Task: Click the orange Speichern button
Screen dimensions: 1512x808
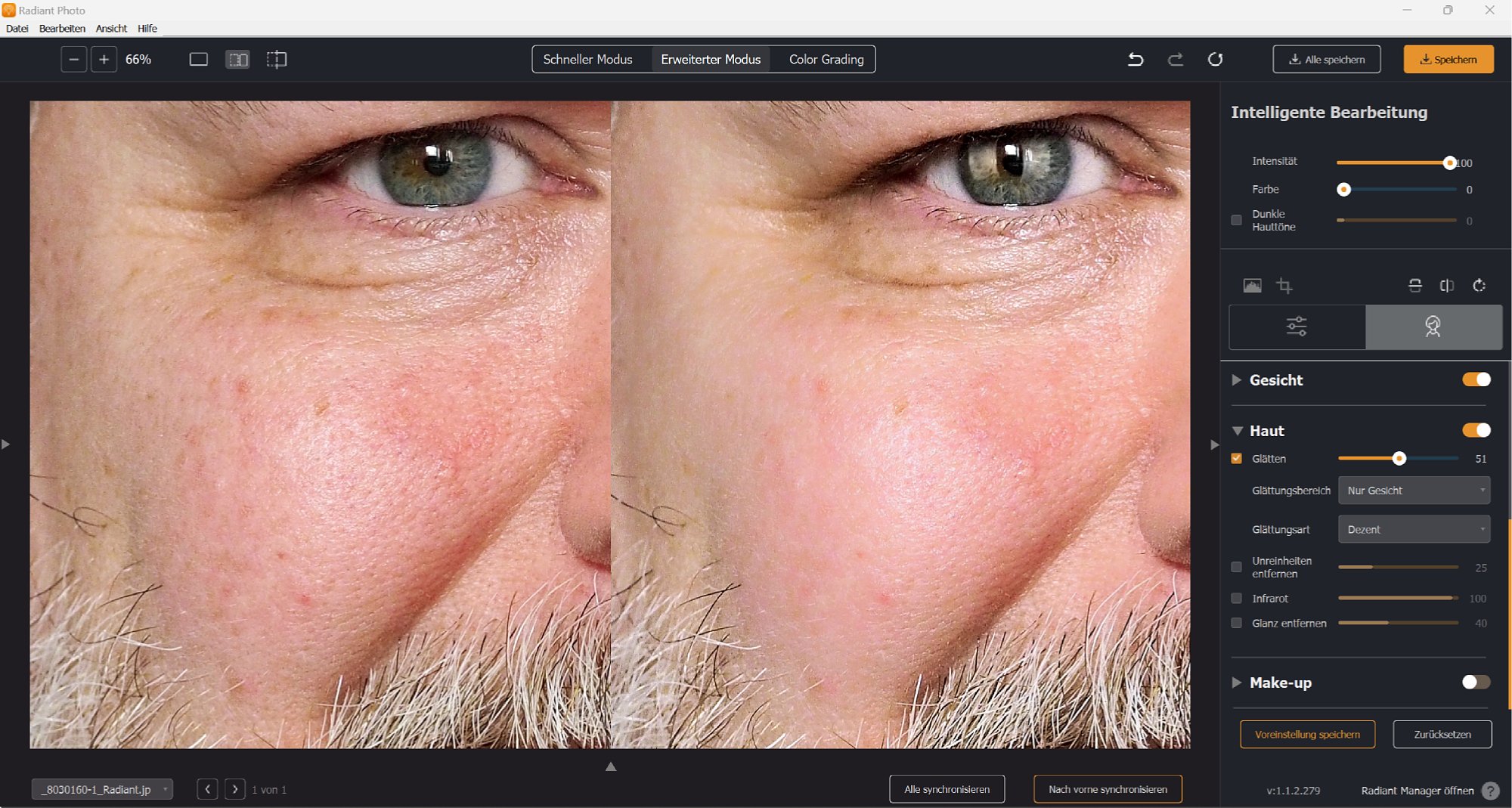Action: [1448, 59]
